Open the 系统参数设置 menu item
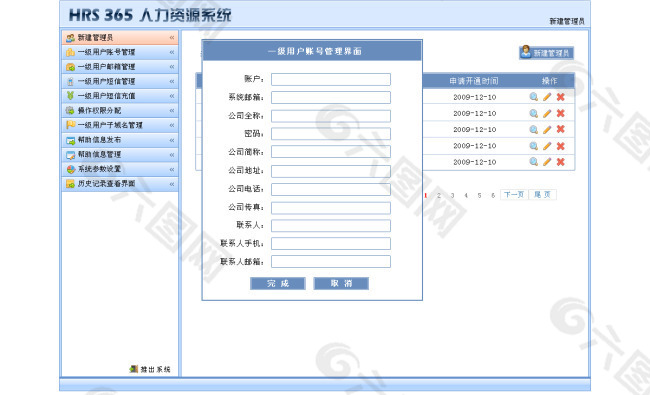This screenshot has height=395, width=650. (120, 169)
